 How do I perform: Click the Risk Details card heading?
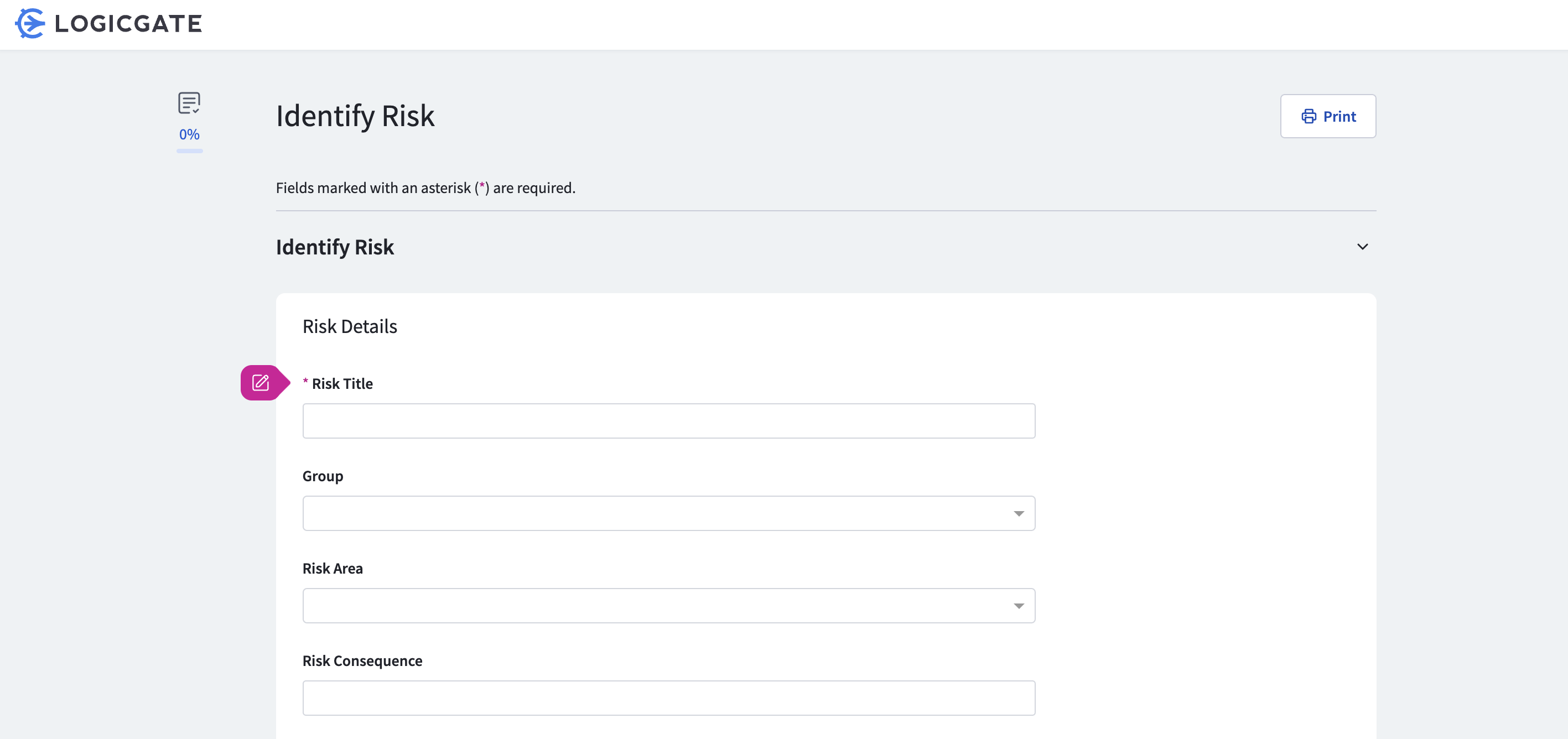(x=350, y=326)
